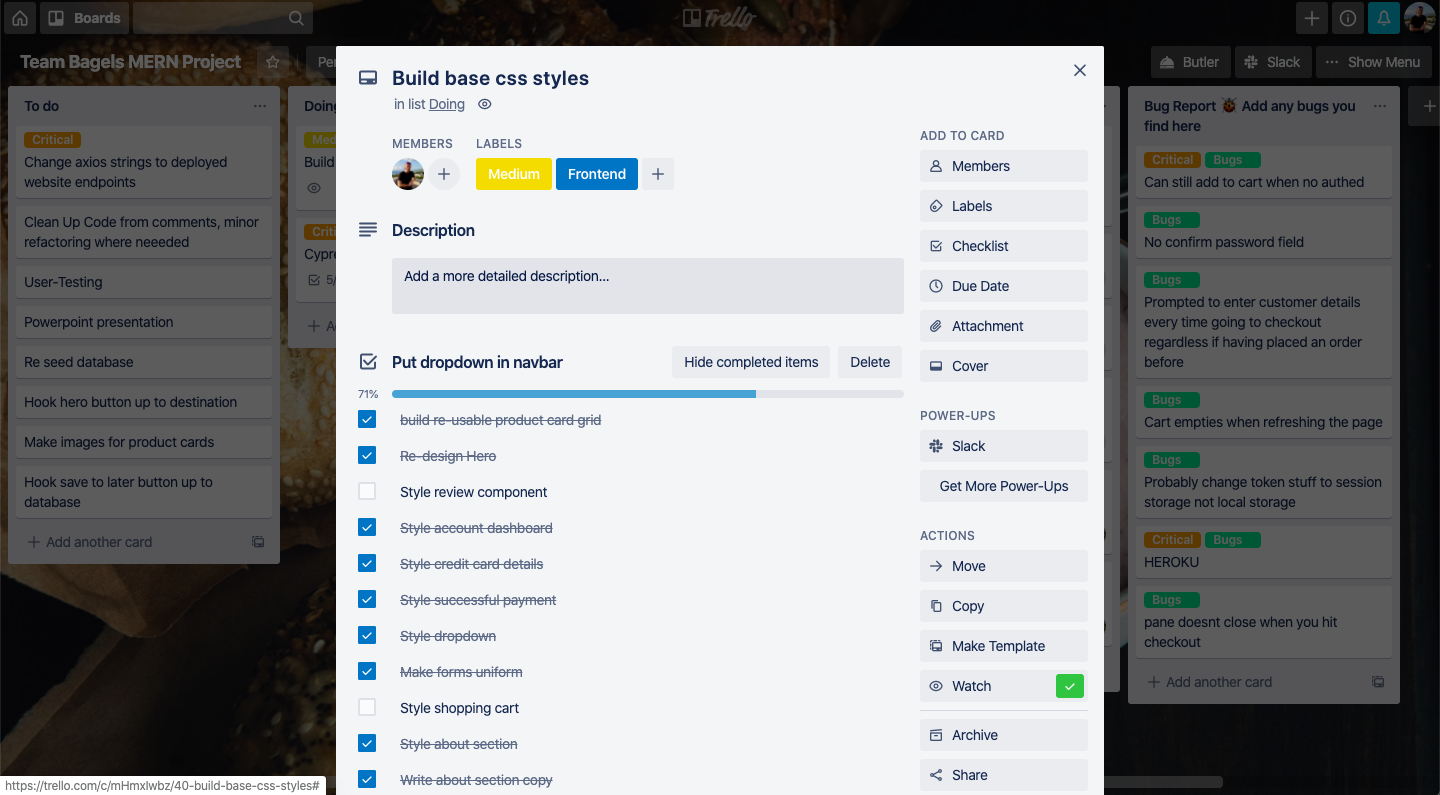Open Checklist in Add to Card
Screen dimensions: 1440x795
pos(1004,246)
